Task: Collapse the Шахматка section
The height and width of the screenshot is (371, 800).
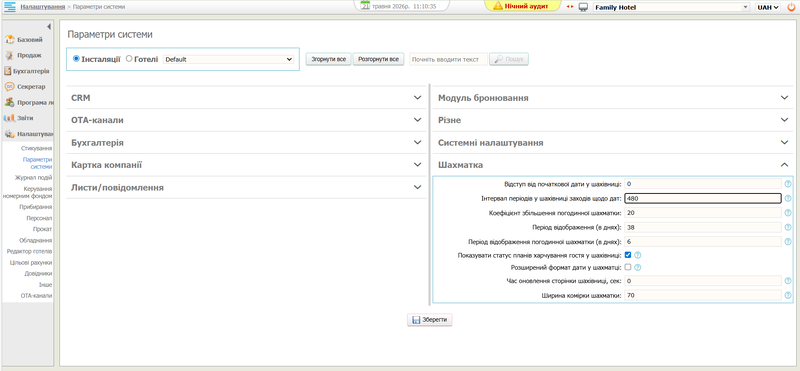Action: [613, 165]
